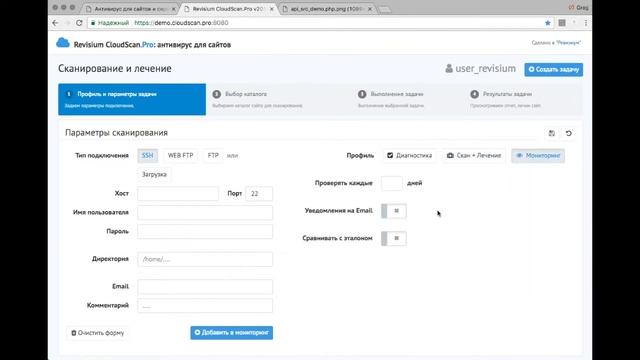
Task: Click the Очистить форму button
Action: point(98,333)
